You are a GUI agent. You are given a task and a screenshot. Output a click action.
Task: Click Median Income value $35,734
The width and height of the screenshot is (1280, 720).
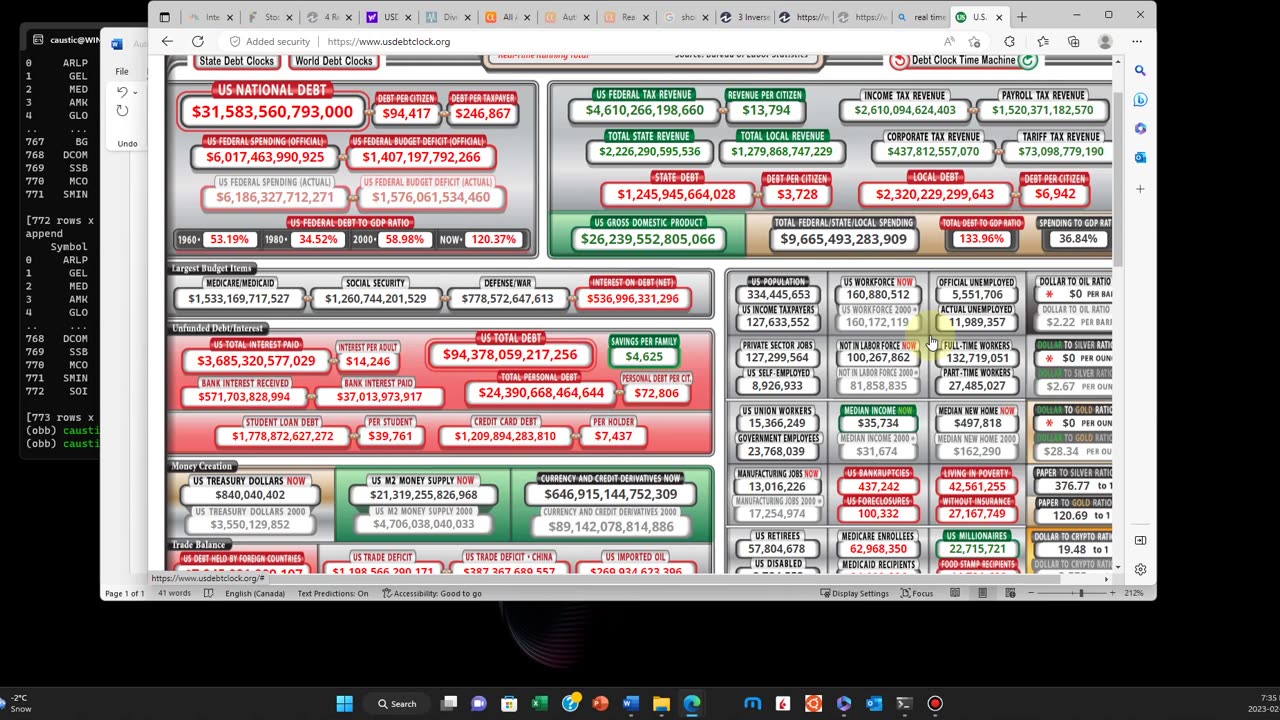click(878, 423)
